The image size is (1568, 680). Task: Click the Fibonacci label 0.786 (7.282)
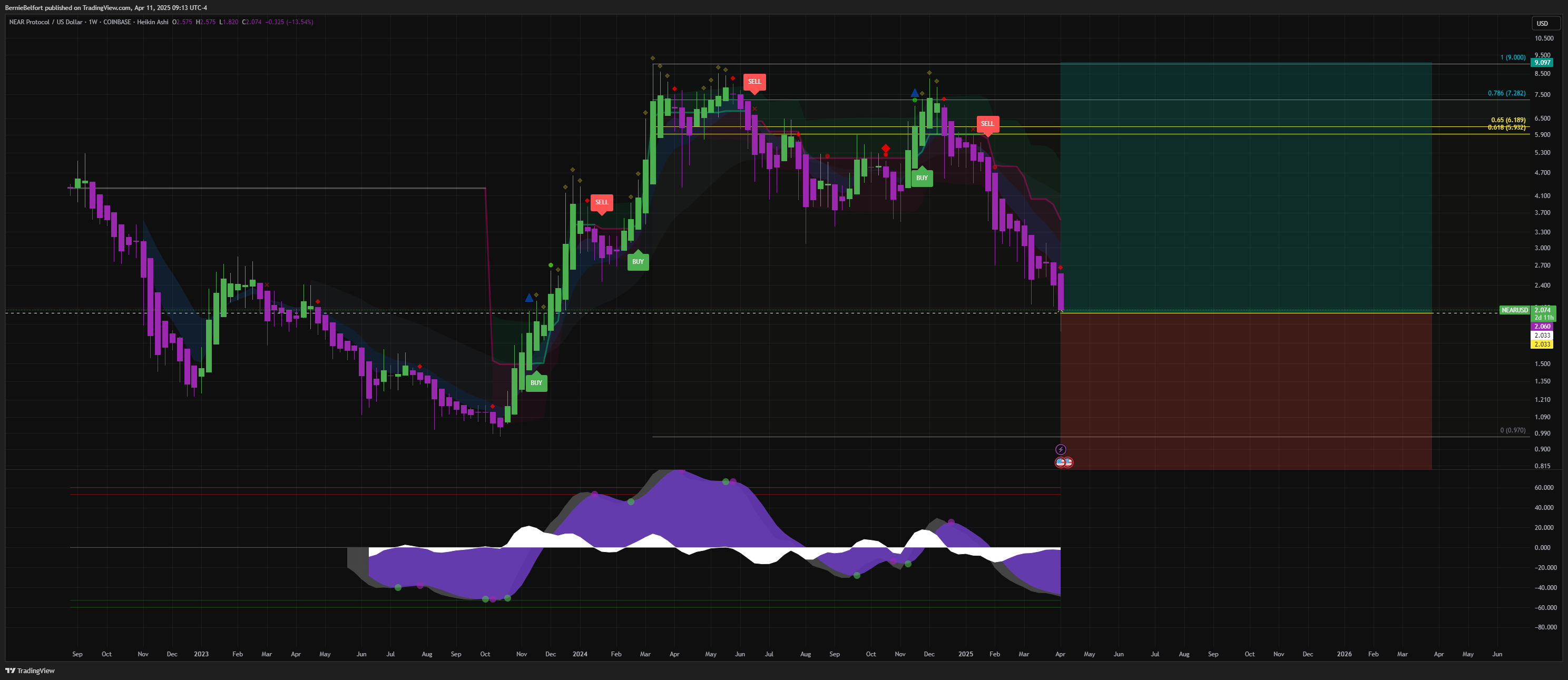click(x=1506, y=93)
